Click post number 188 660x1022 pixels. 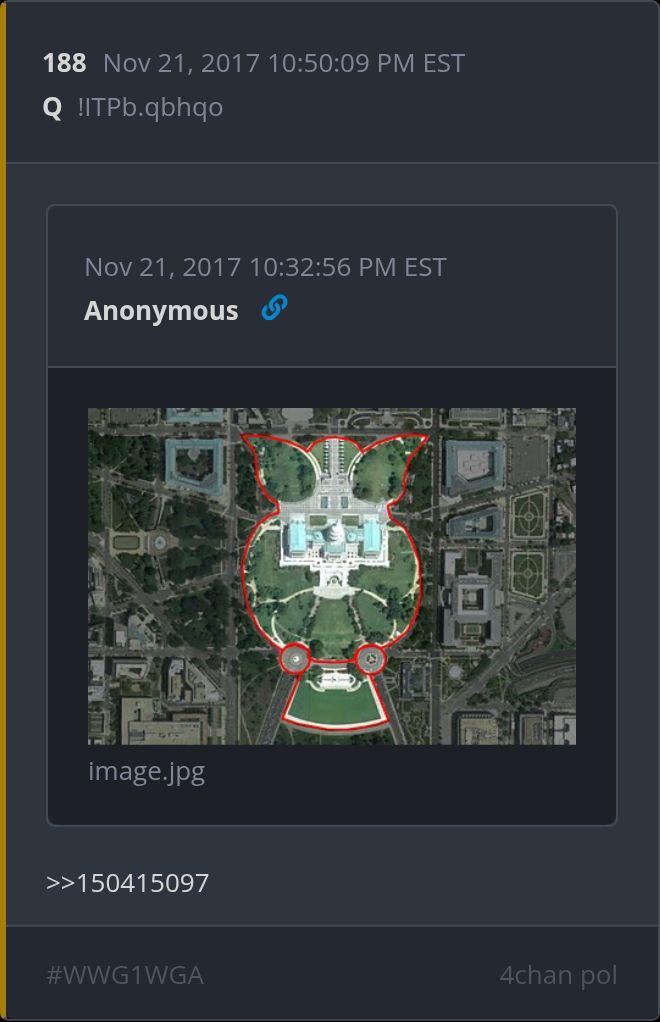65,63
